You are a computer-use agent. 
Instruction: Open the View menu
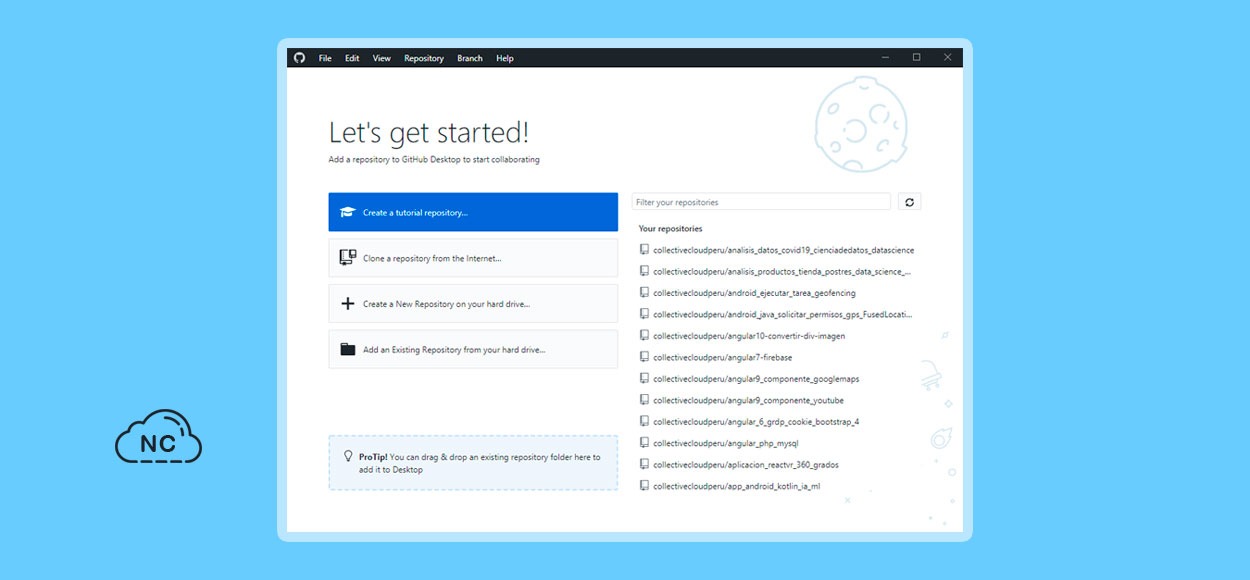[x=382, y=58]
